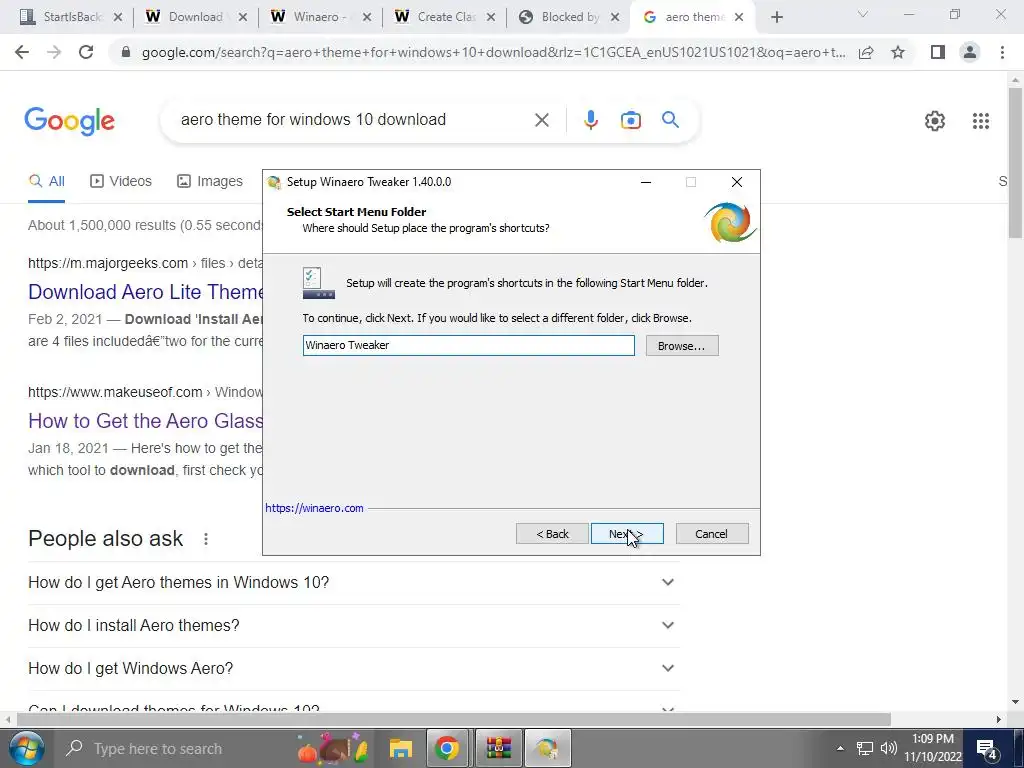Expand How do I get Aero themes question
The height and width of the screenshot is (768, 1024).
[353, 583]
